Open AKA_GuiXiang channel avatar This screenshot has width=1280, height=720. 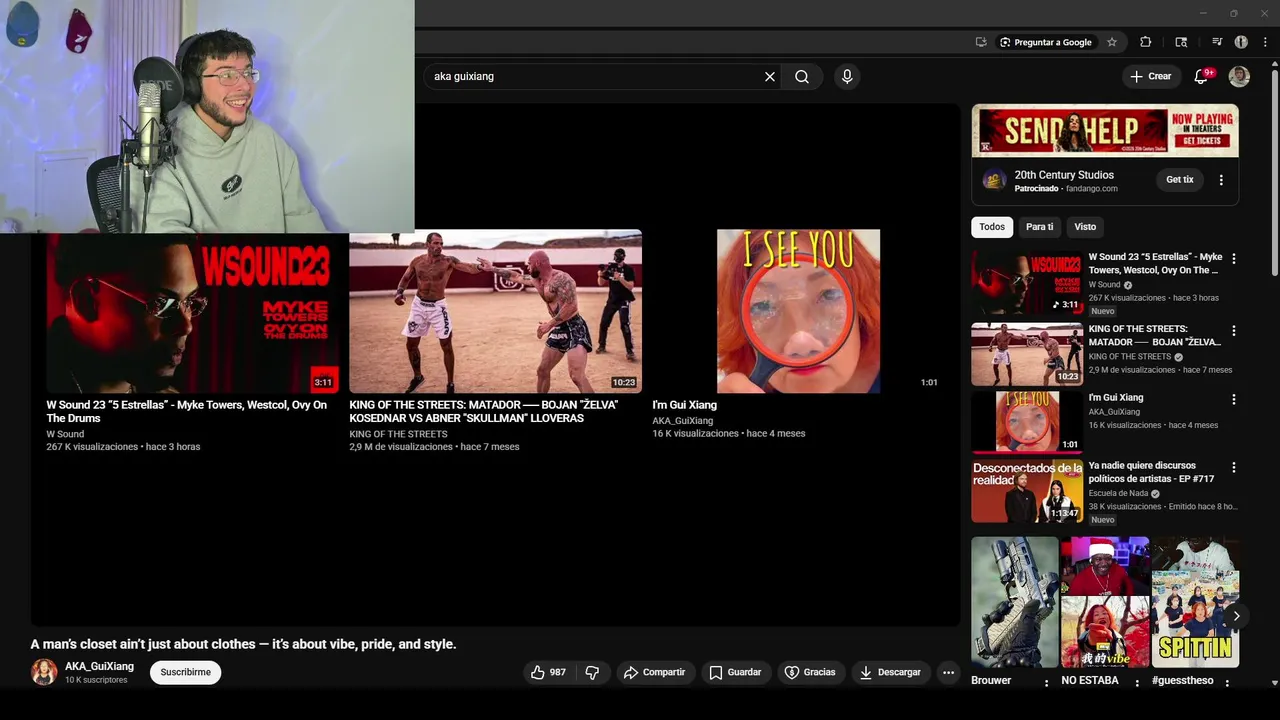point(44,672)
